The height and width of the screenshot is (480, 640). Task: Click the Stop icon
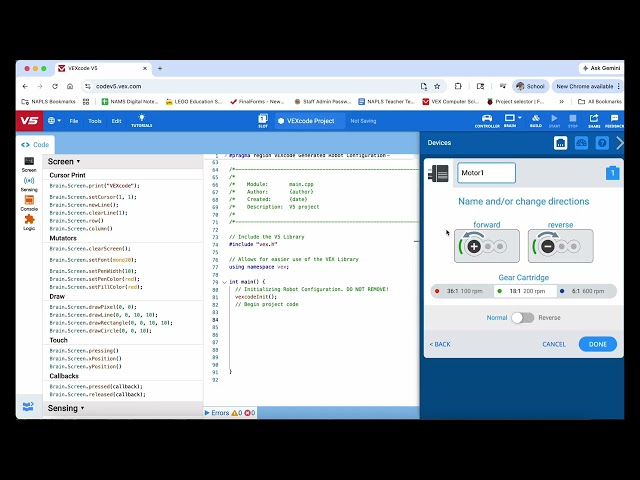tap(573, 120)
